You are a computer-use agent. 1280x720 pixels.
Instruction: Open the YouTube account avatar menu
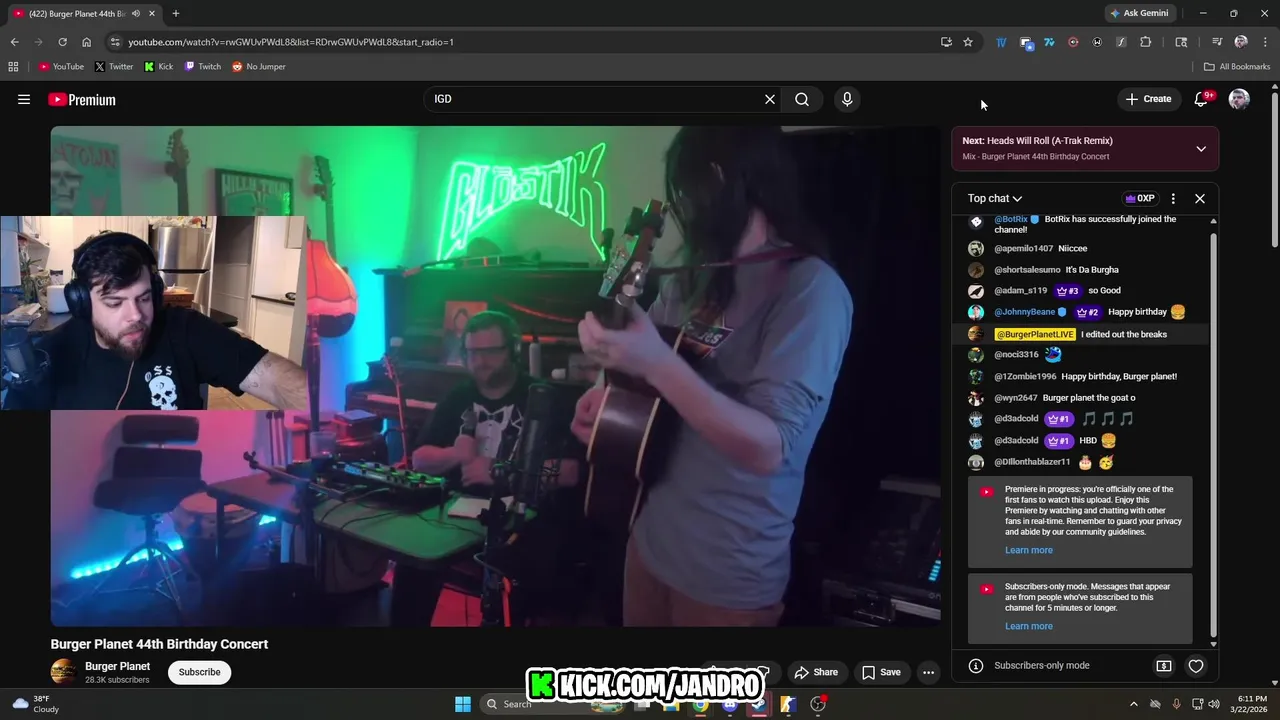(x=1239, y=99)
